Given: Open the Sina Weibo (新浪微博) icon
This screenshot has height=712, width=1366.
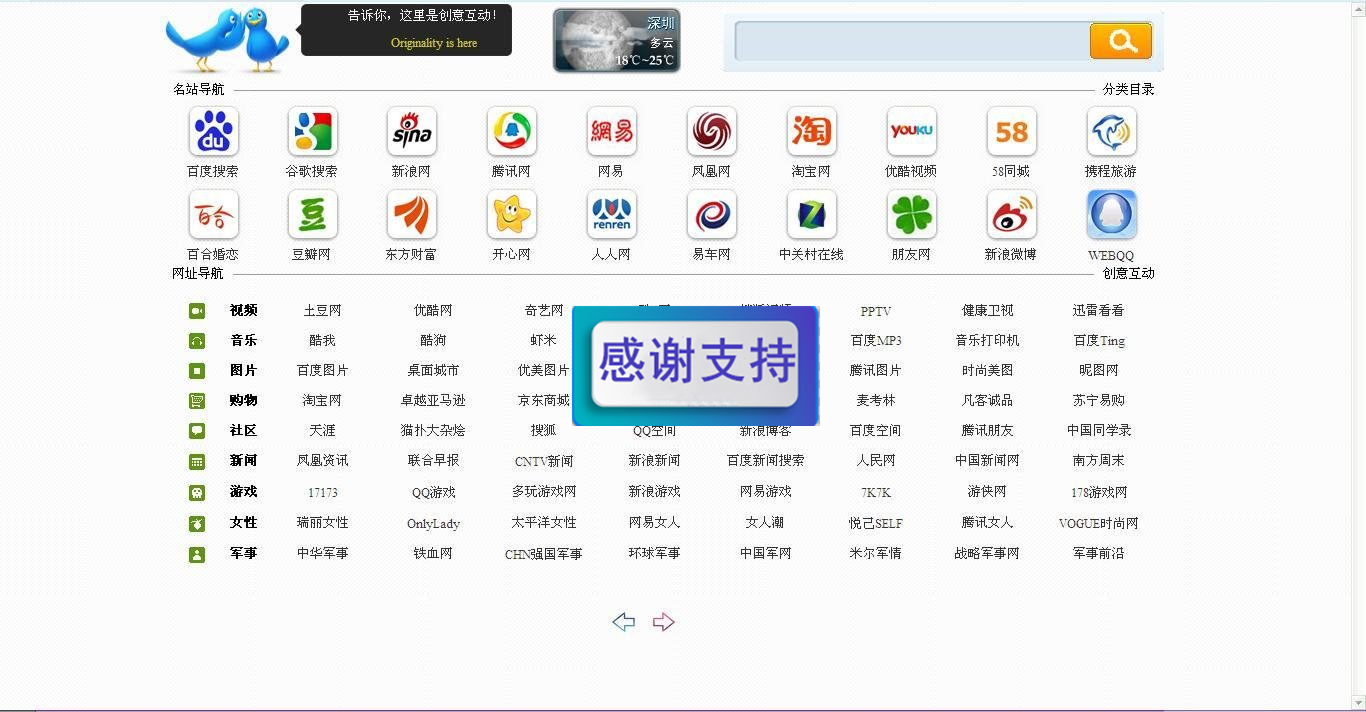Looking at the screenshot, I should (1012, 215).
